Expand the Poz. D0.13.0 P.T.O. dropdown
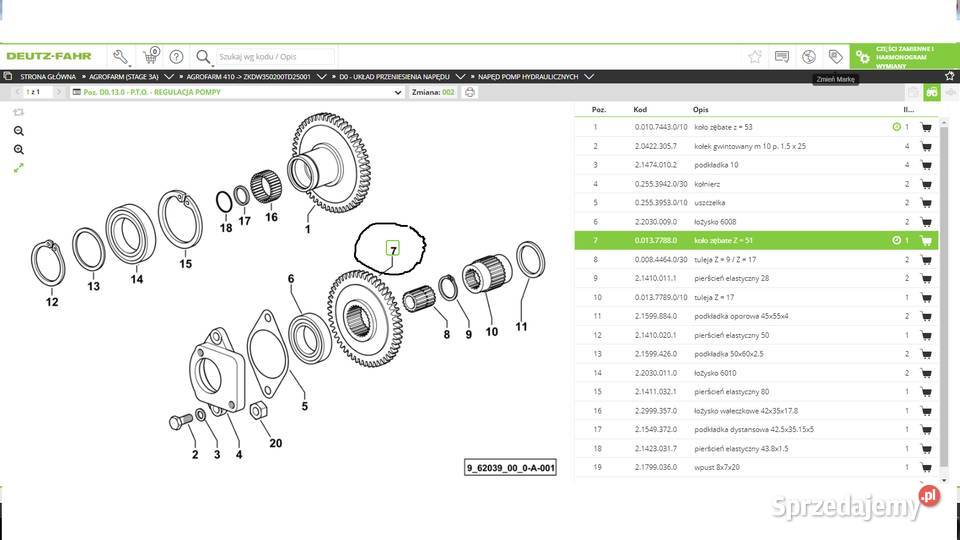960x540 pixels. click(397, 92)
